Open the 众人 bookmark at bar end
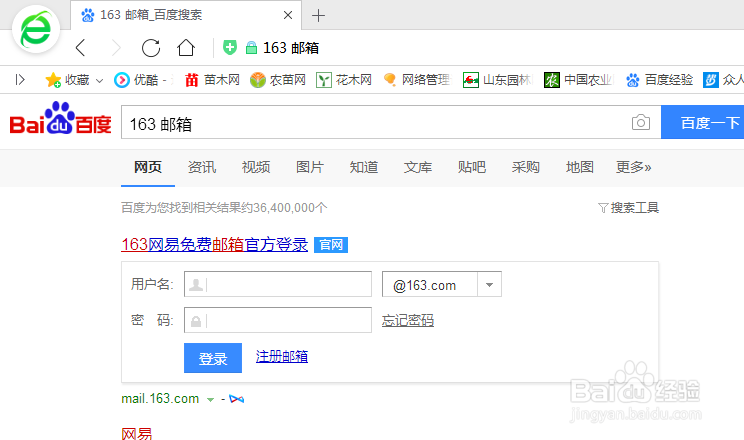744x440 pixels. point(723,80)
